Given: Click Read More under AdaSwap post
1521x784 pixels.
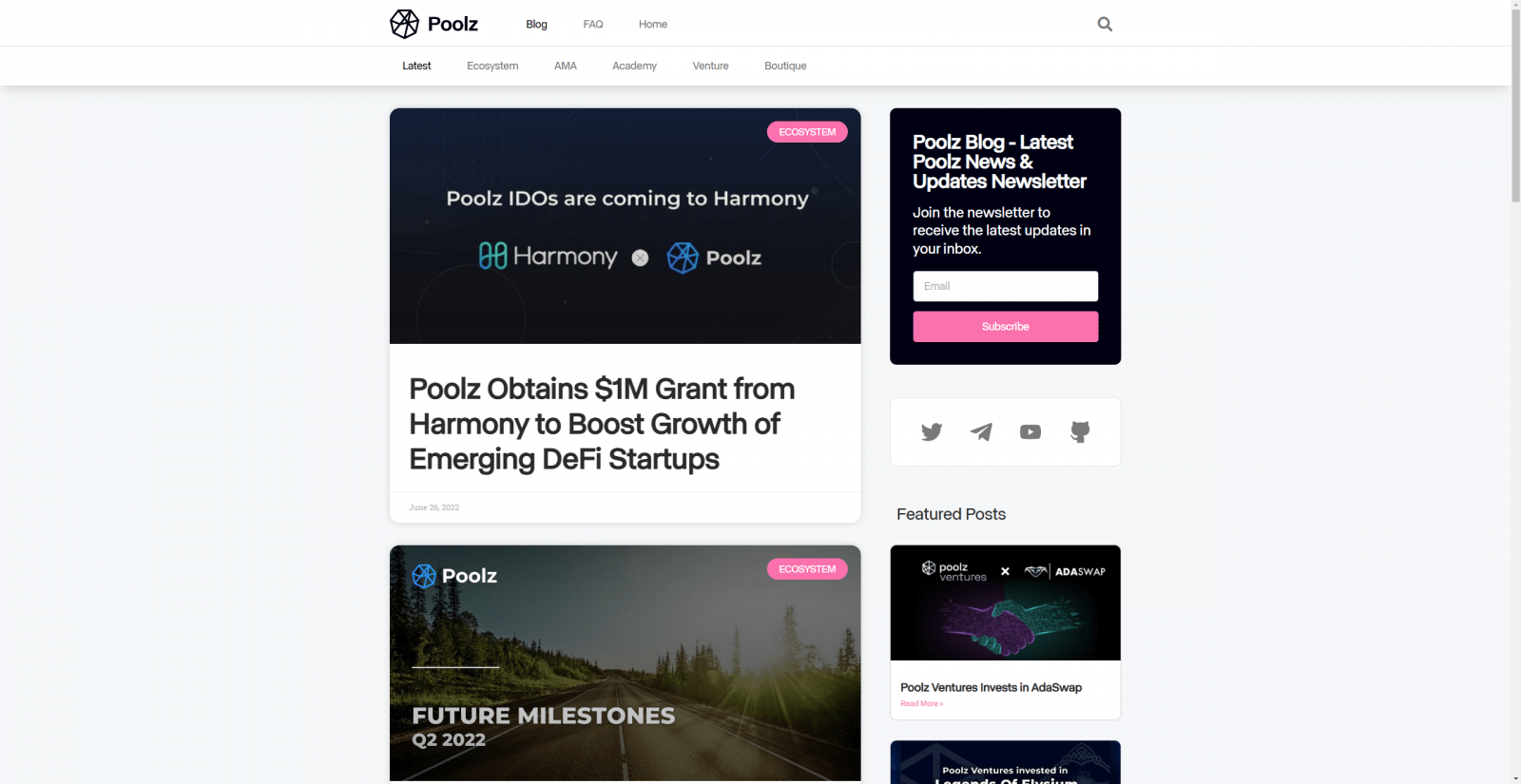Looking at the screenshot, I should [x=921, y=703].
